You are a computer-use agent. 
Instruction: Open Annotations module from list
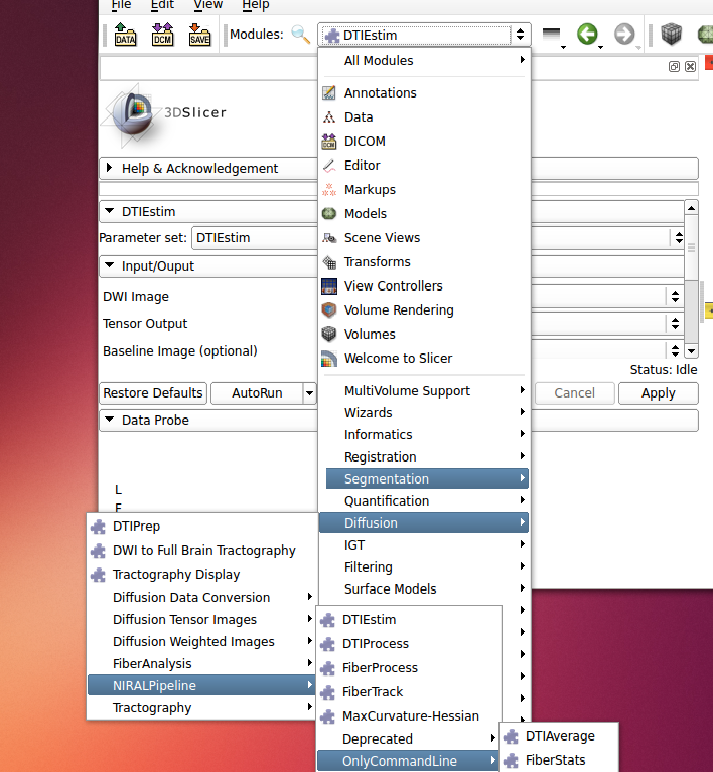(380, 93)
